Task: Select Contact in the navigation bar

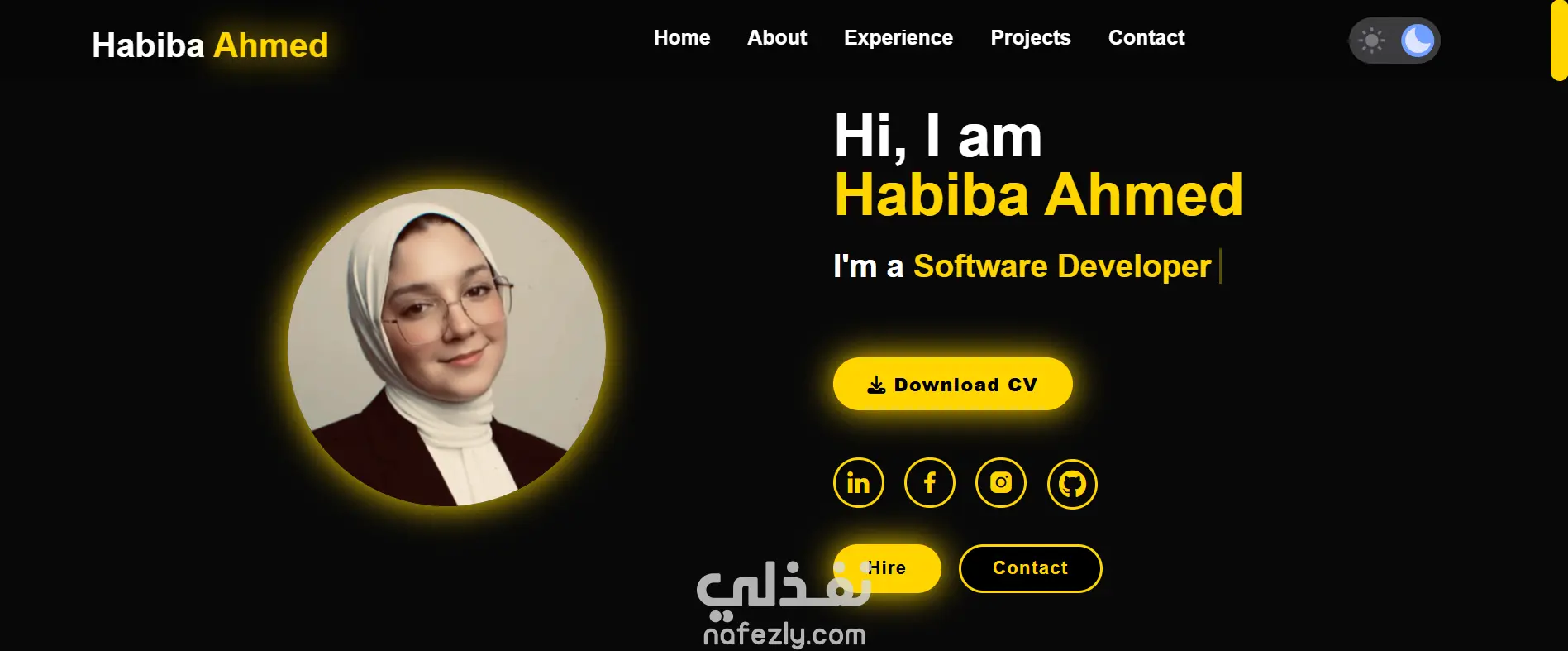Action: coord(1146,38)
